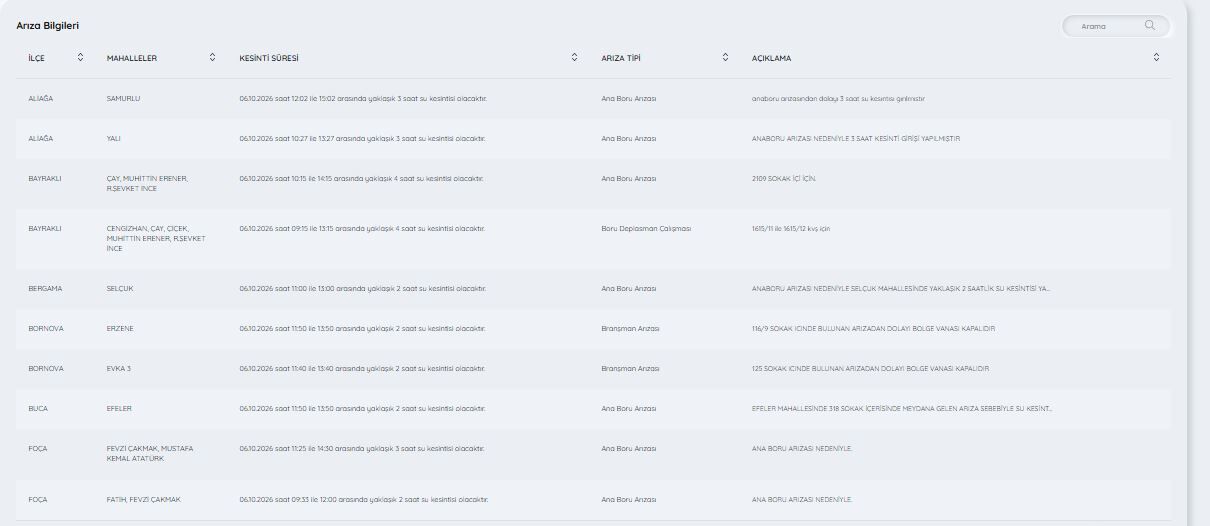Click the İLÇE column header label
This screenshot has height=526, width=1210.
point(37,58)
